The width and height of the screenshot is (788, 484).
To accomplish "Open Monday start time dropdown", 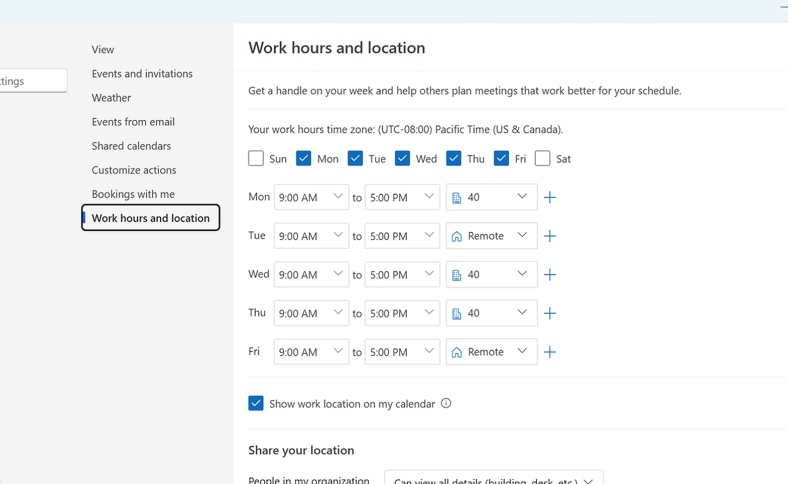I will 311,198.
